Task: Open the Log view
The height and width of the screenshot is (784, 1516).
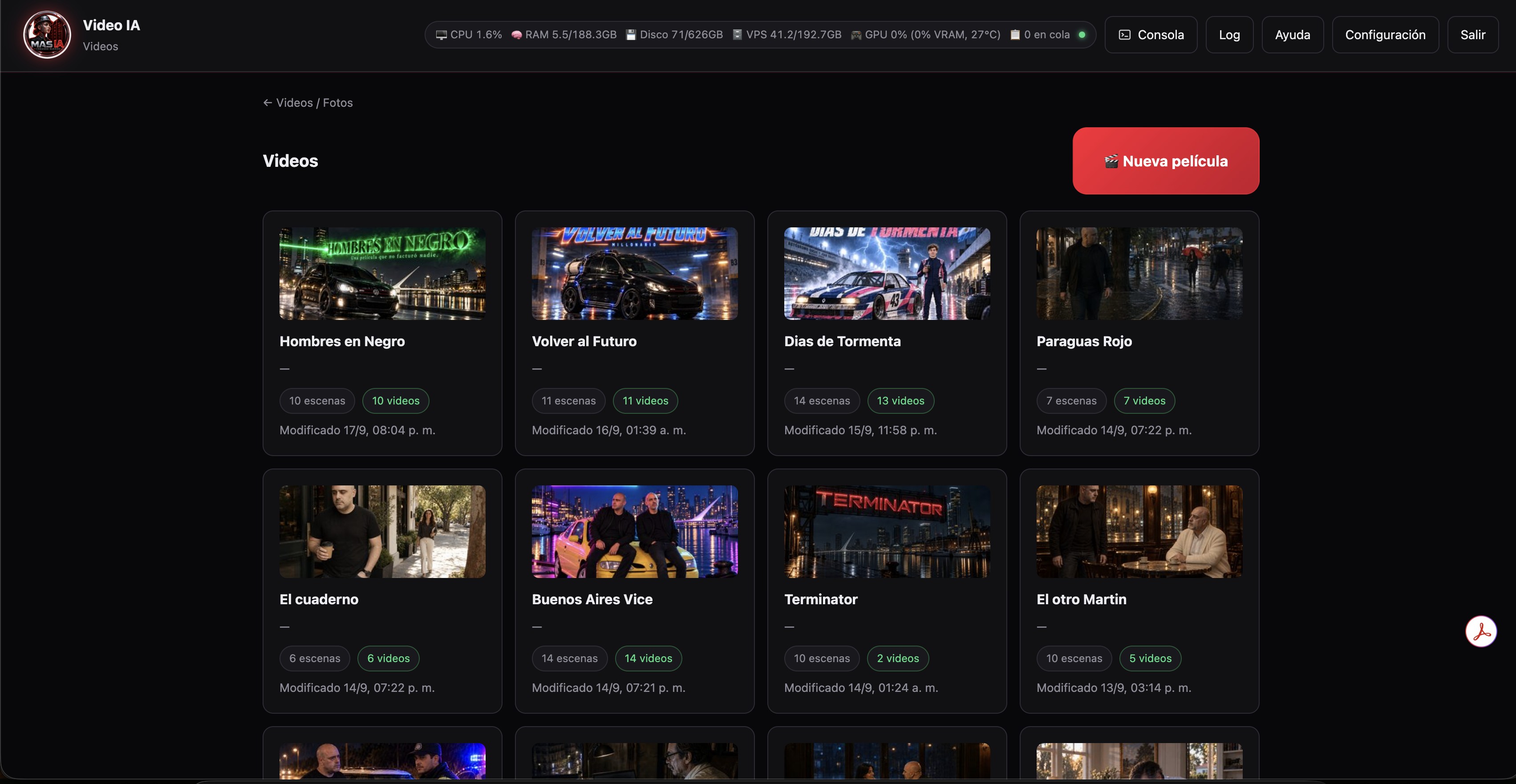Action: pos(1229,35)
